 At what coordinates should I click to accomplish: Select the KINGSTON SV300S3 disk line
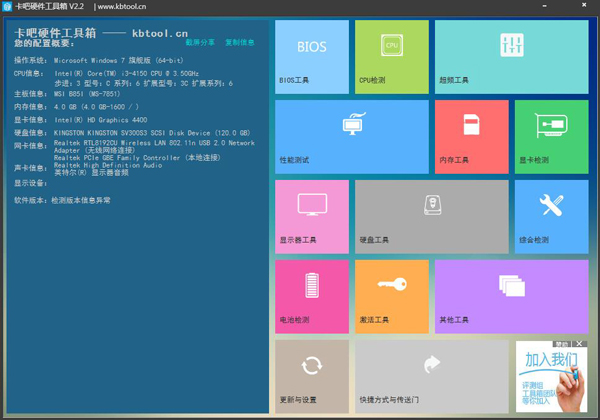click(152, 133)
